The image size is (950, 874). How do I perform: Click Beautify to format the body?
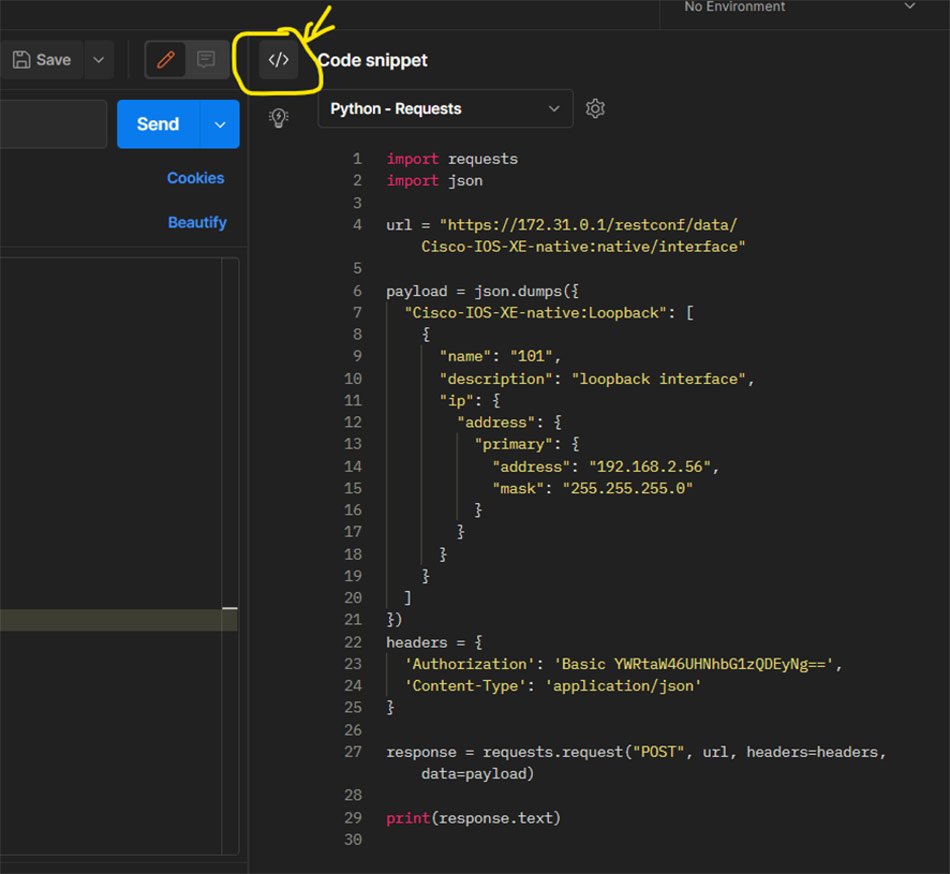pyautogui.click(x=197, y=222)
